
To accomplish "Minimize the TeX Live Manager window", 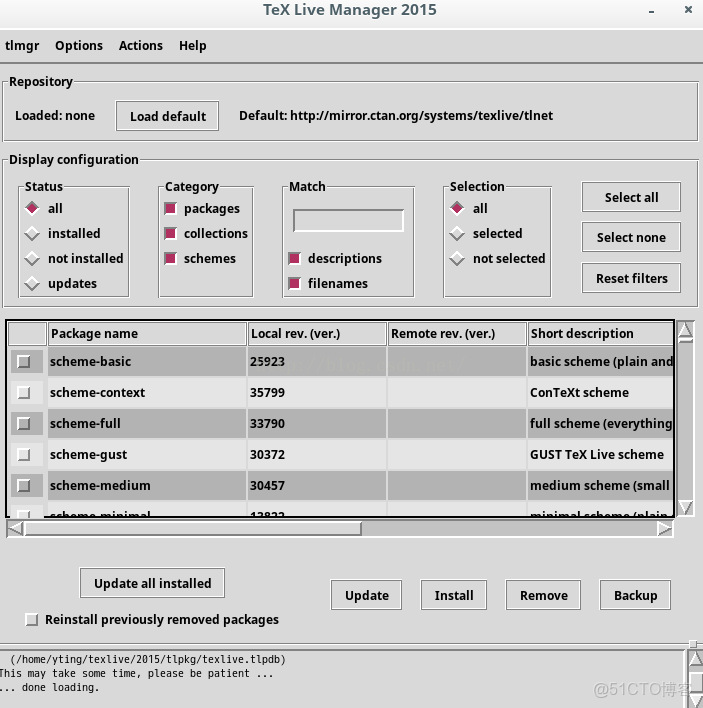I will [x=651, y=10].
